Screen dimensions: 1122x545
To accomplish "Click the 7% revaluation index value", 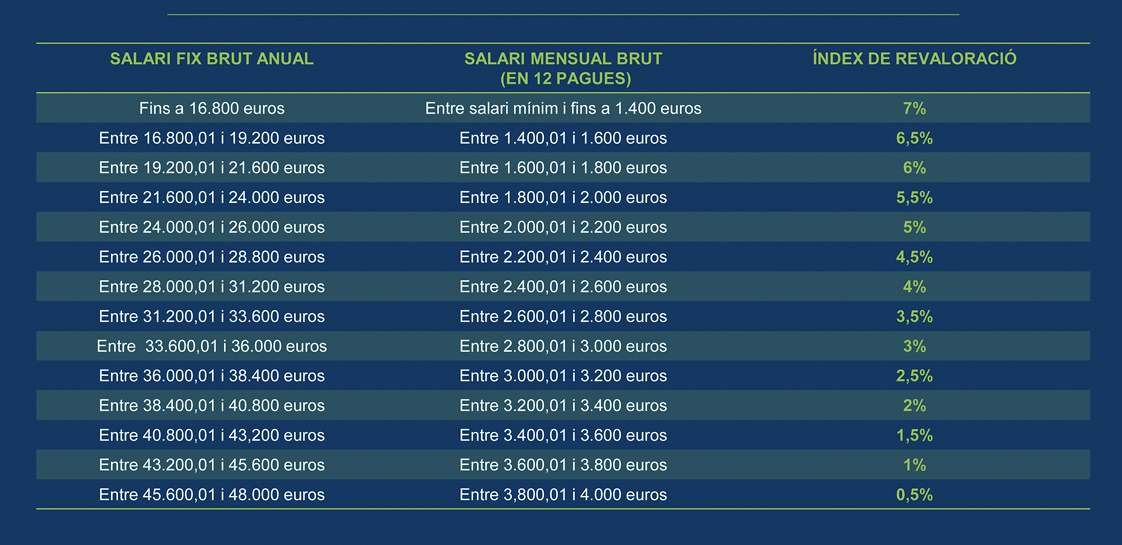I will point(914,108).
